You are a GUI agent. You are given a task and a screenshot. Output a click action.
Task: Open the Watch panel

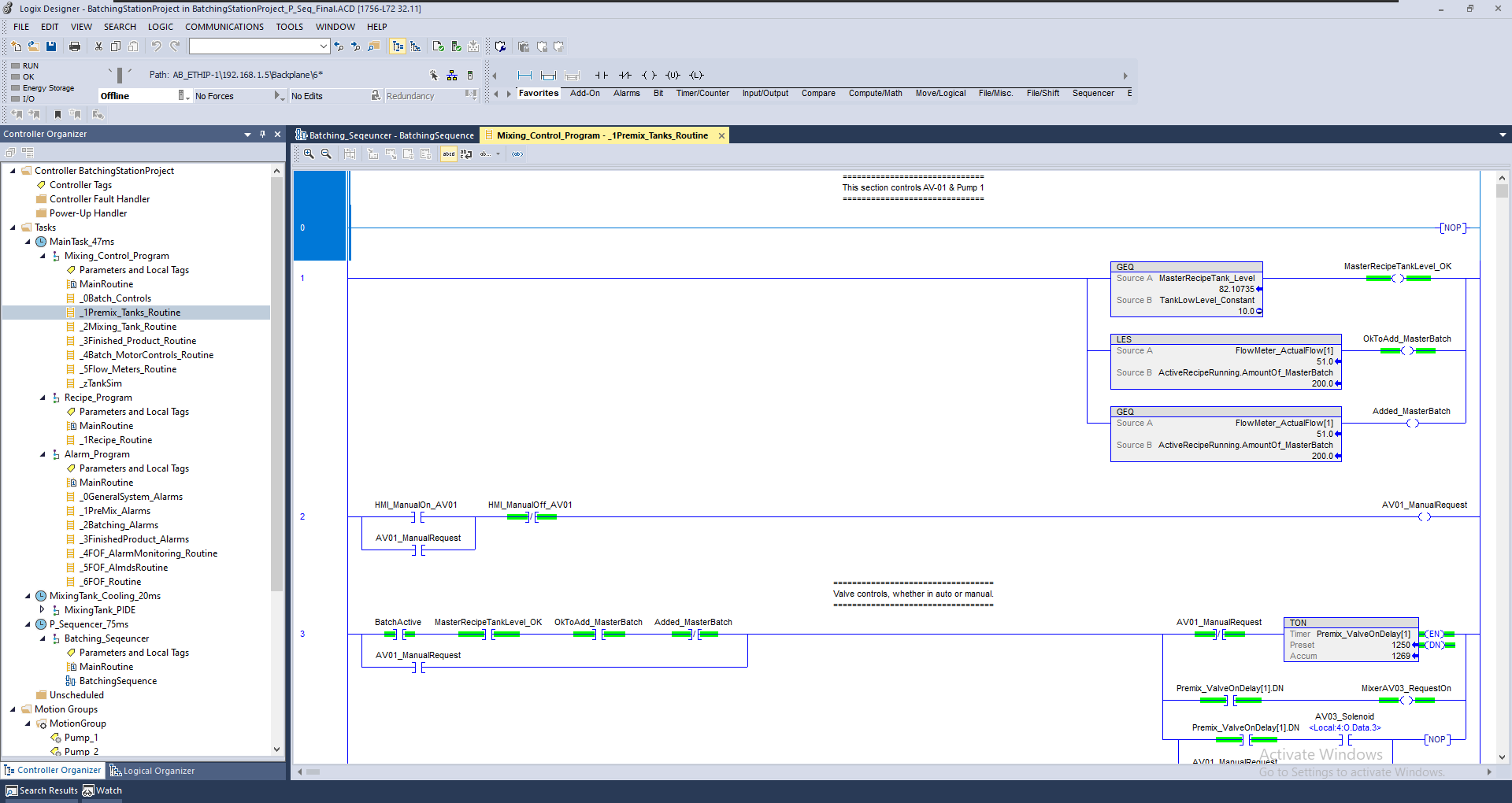(x=102, y=790)
